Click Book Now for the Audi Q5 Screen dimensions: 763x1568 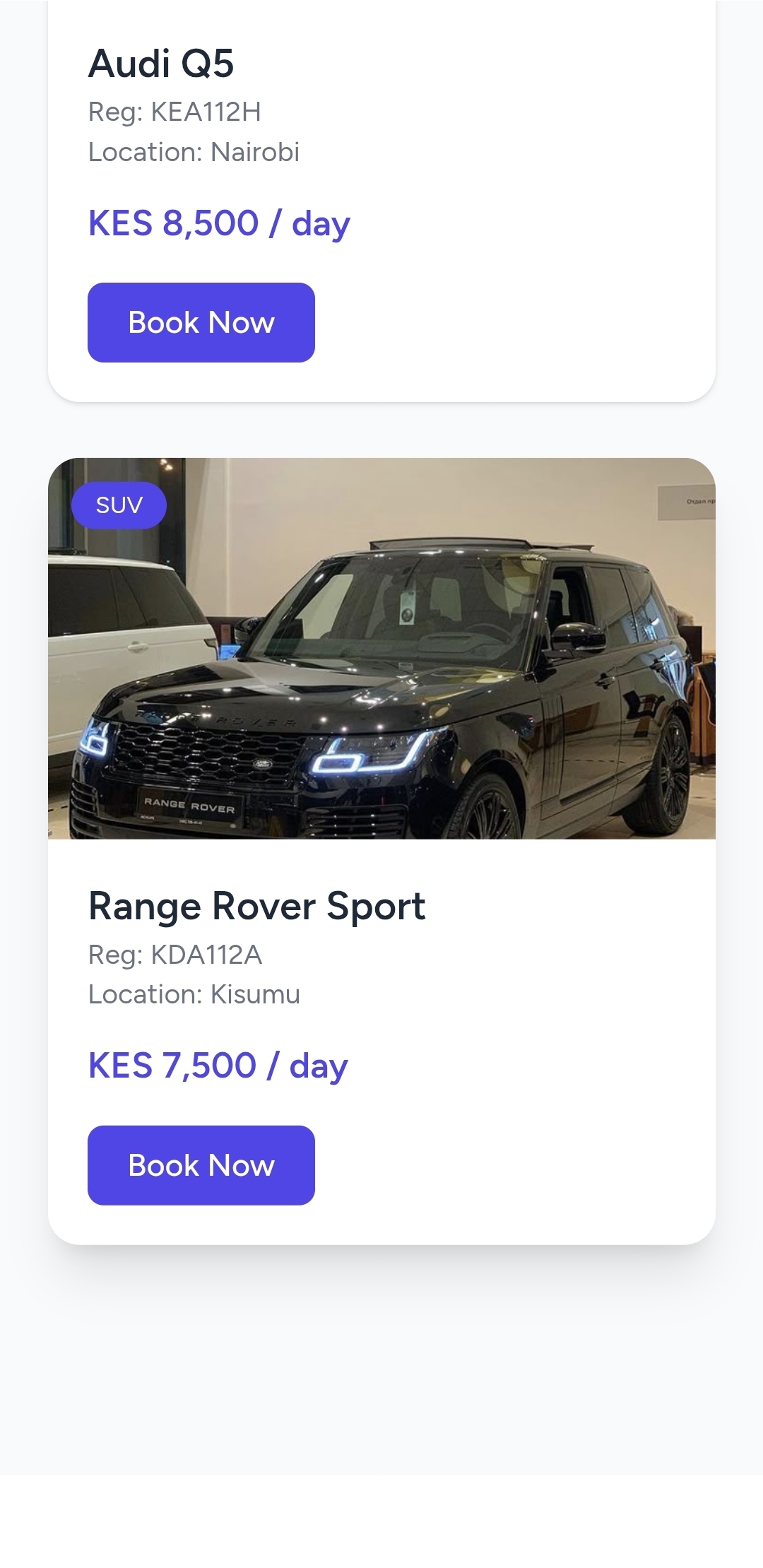201,323
